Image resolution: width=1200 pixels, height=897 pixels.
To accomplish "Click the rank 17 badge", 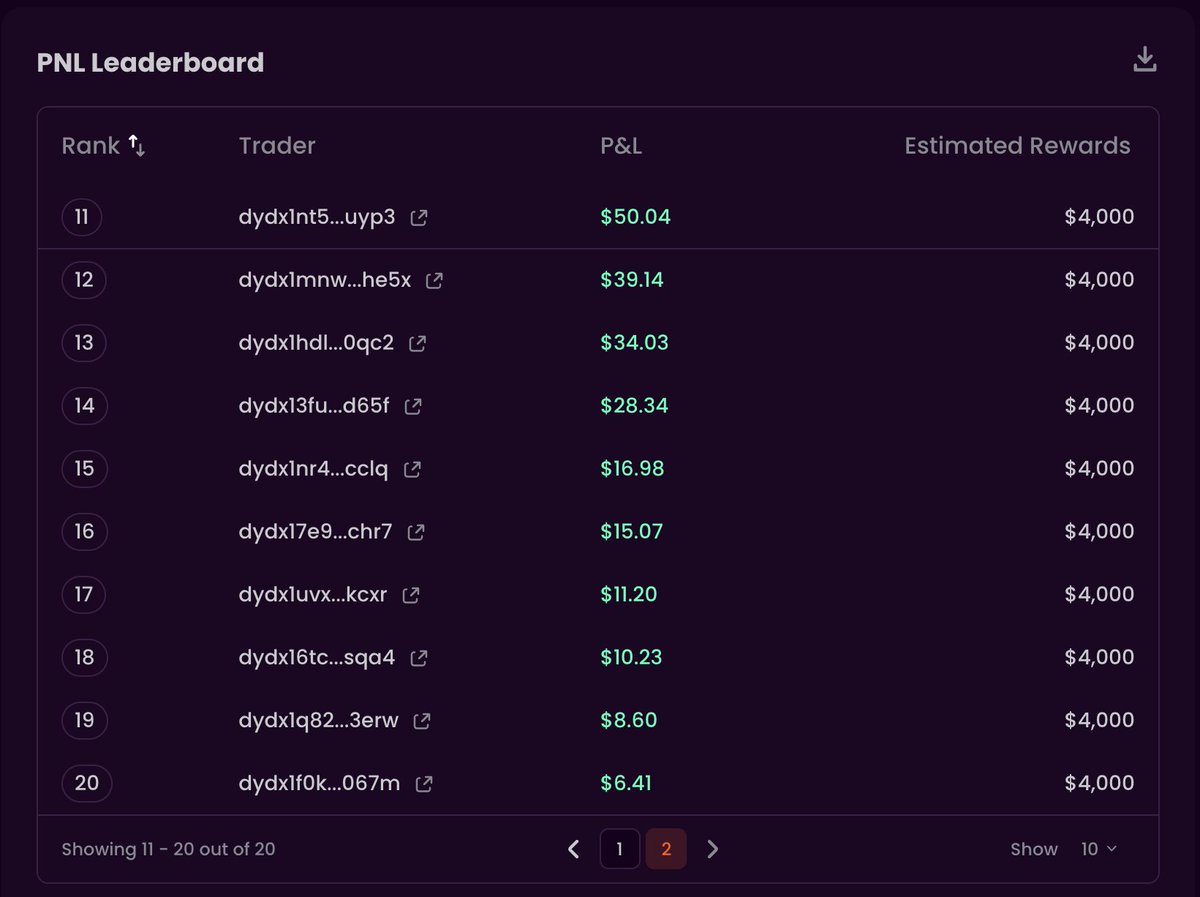I will 83,595.
